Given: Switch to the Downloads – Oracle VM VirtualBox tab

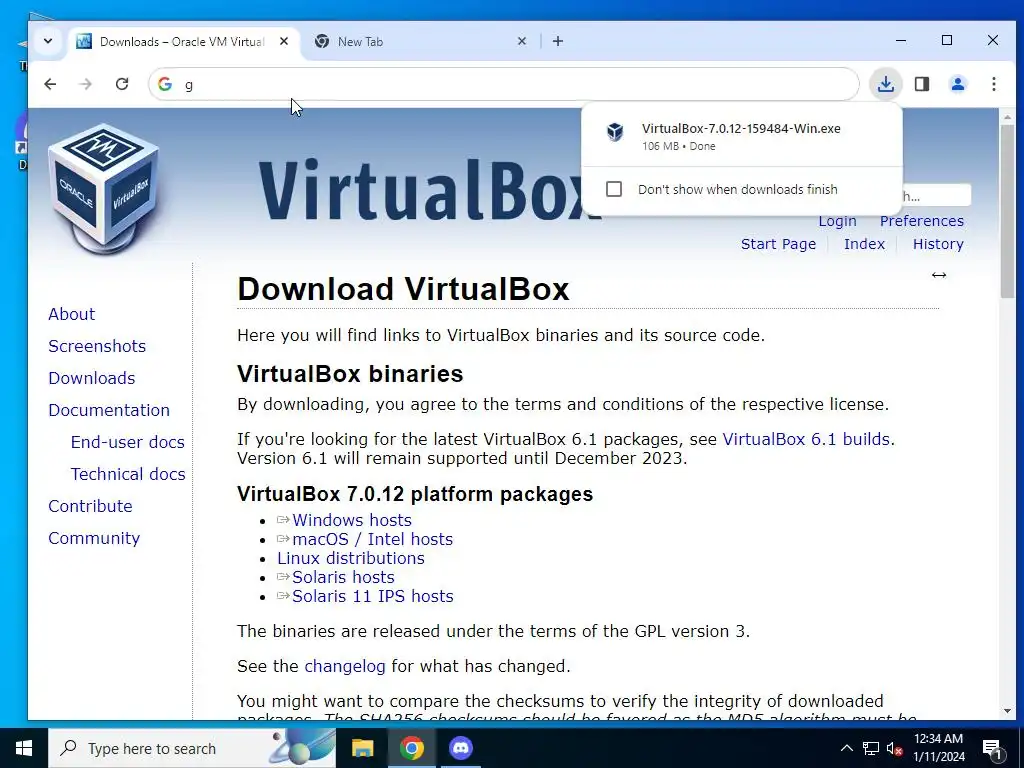Looking at the screenshot, I should [183, 42].
